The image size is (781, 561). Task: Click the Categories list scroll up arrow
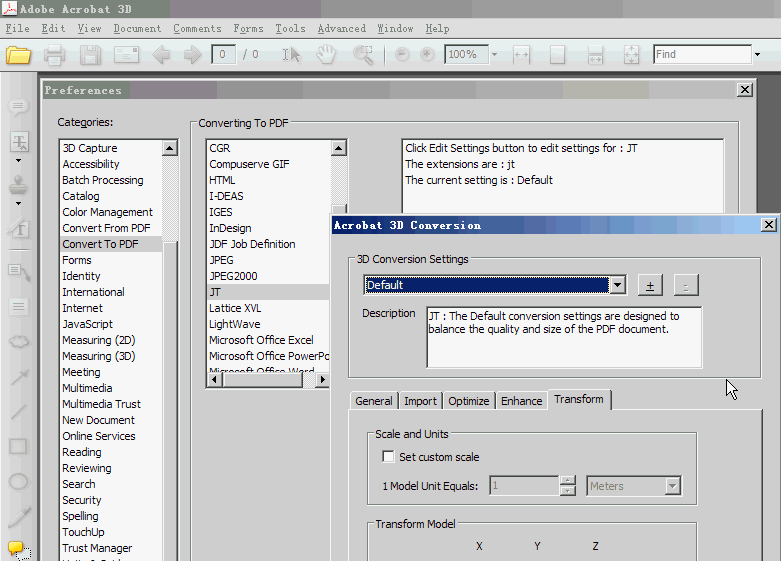[x=169, y=148]
